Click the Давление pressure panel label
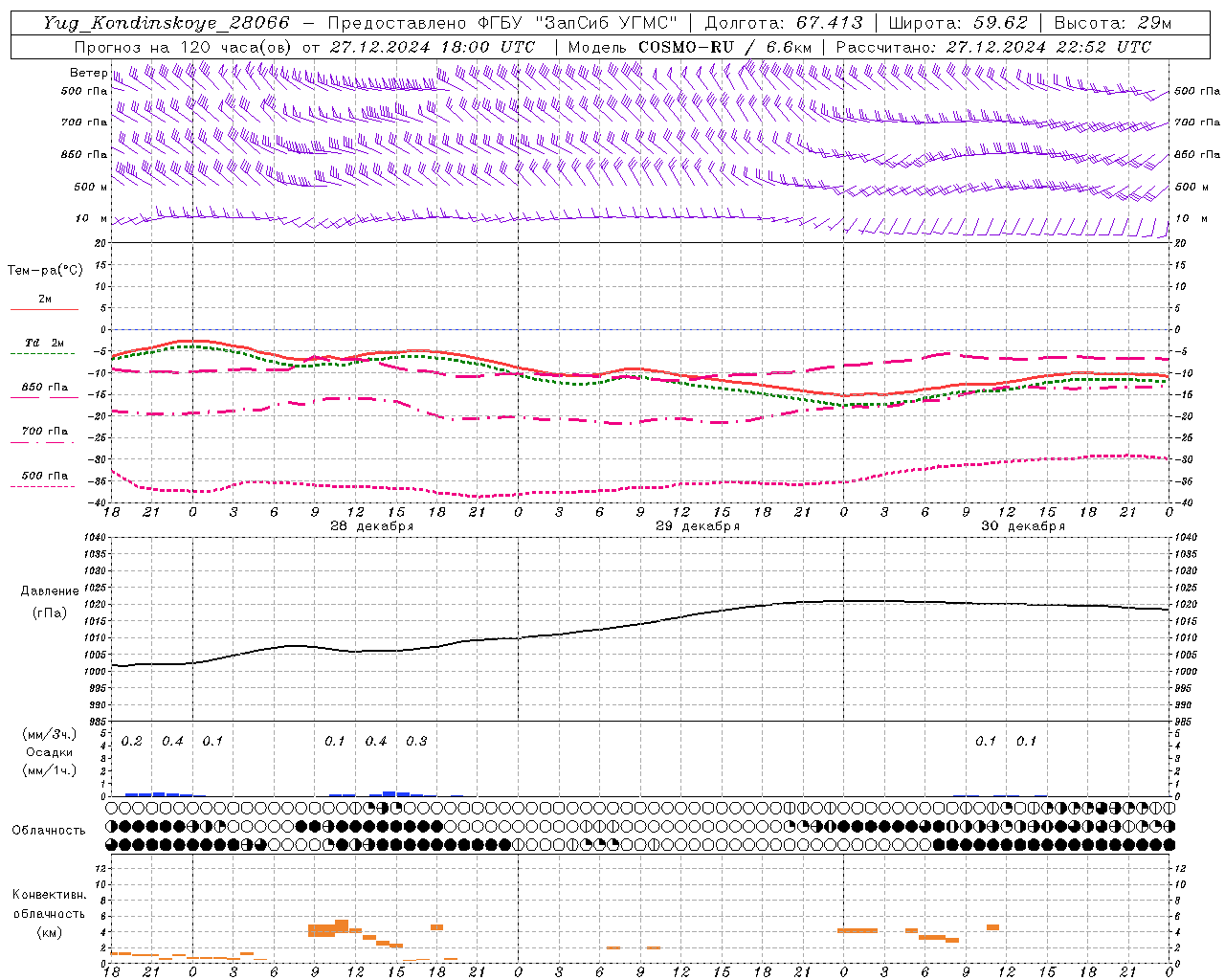 coord(49,591)
